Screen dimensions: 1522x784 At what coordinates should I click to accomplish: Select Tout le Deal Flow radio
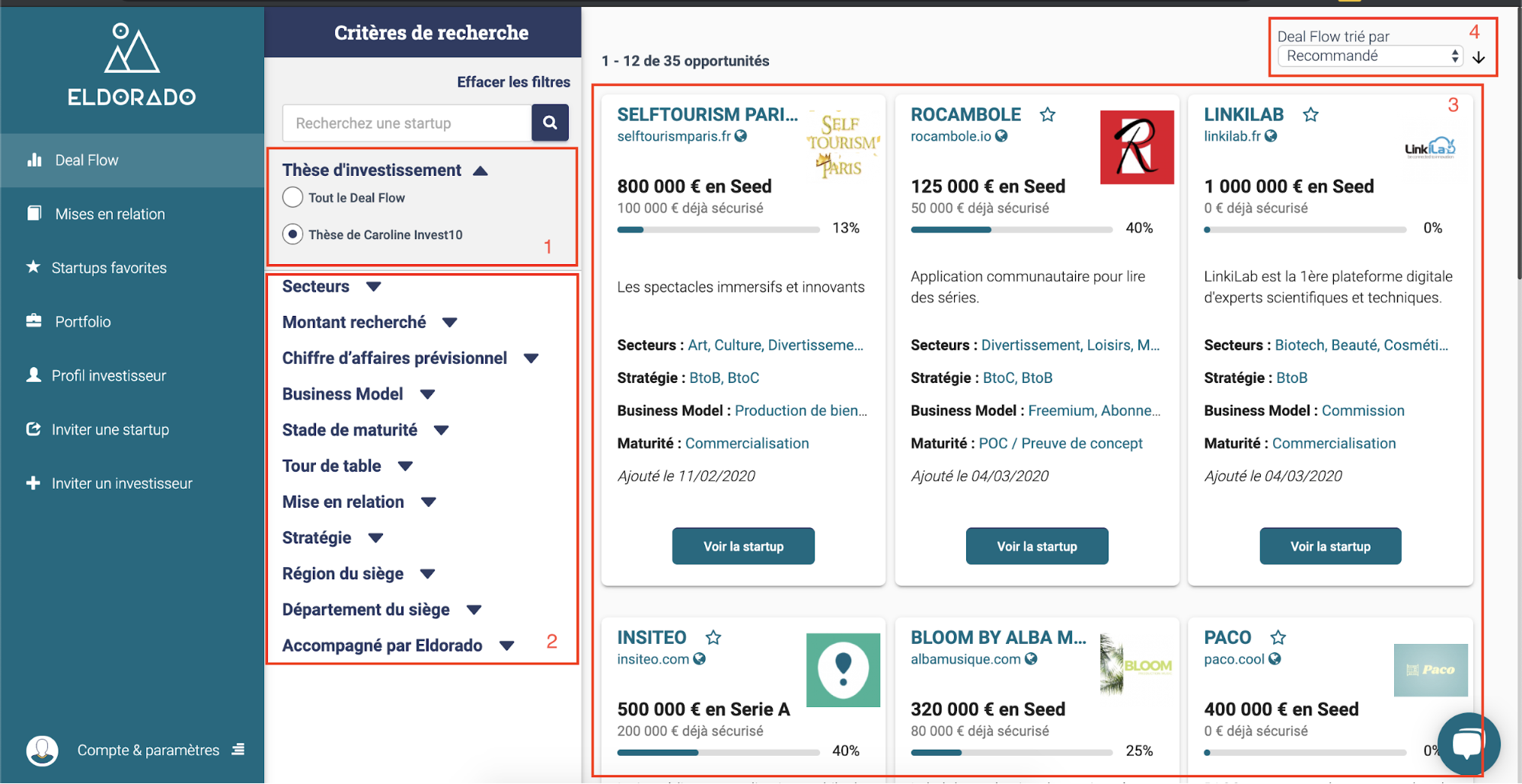(292, 197)
